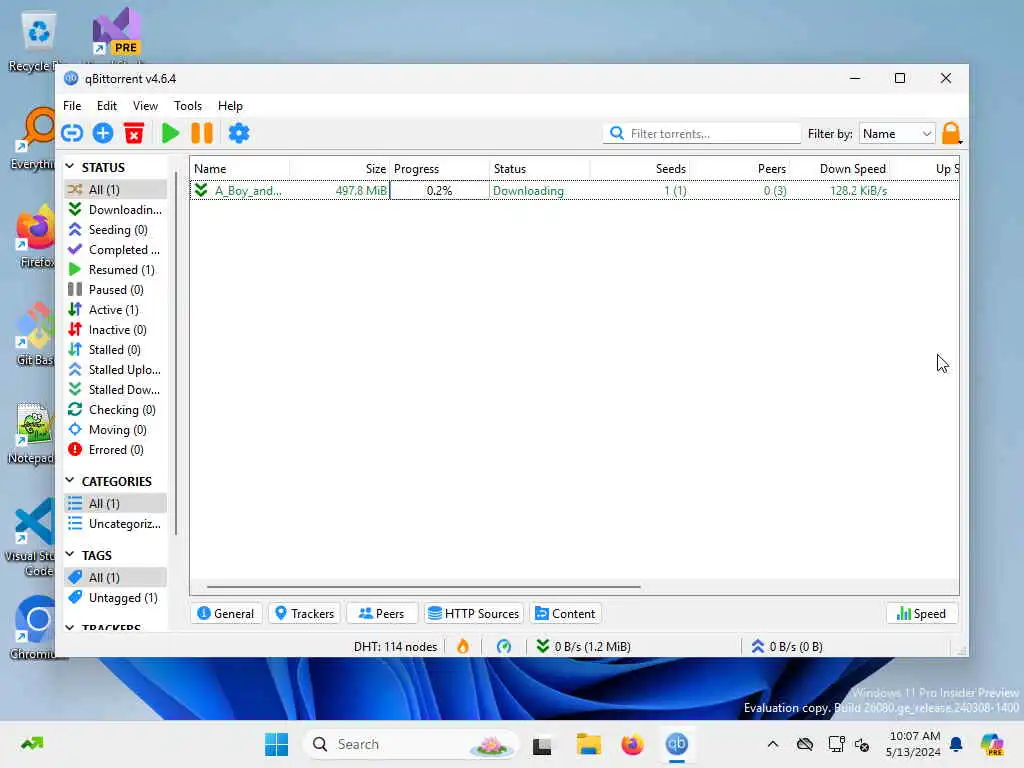Collapse the TAGS section chevron
1024x768 pixels.
(x=70, y=554)
